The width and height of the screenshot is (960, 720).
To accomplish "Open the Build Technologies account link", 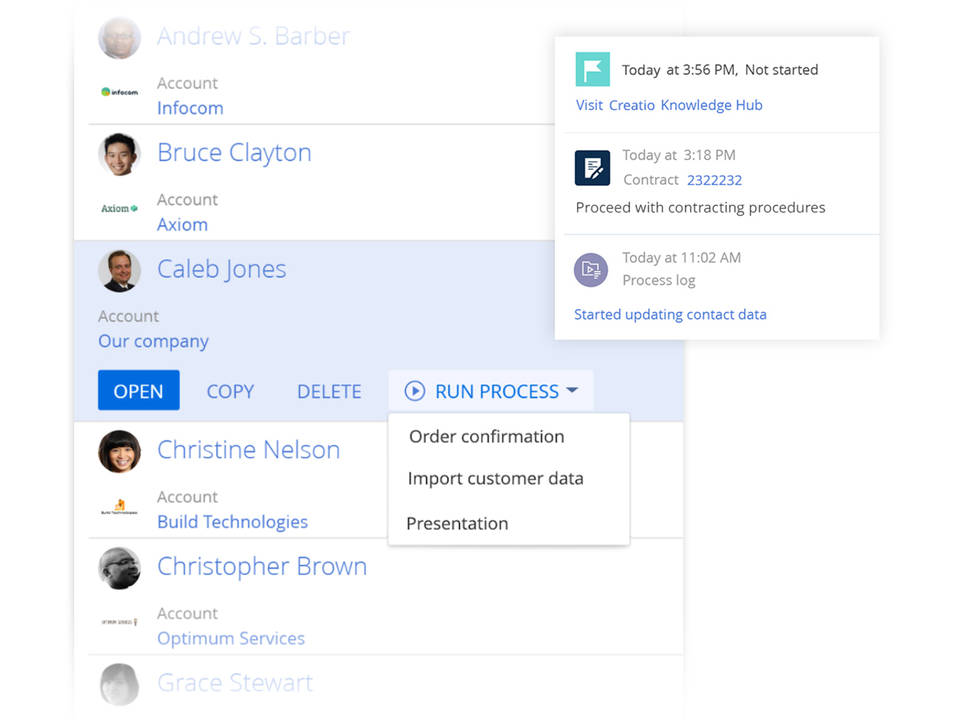I will pyautogui.click(x=233, y=522).
